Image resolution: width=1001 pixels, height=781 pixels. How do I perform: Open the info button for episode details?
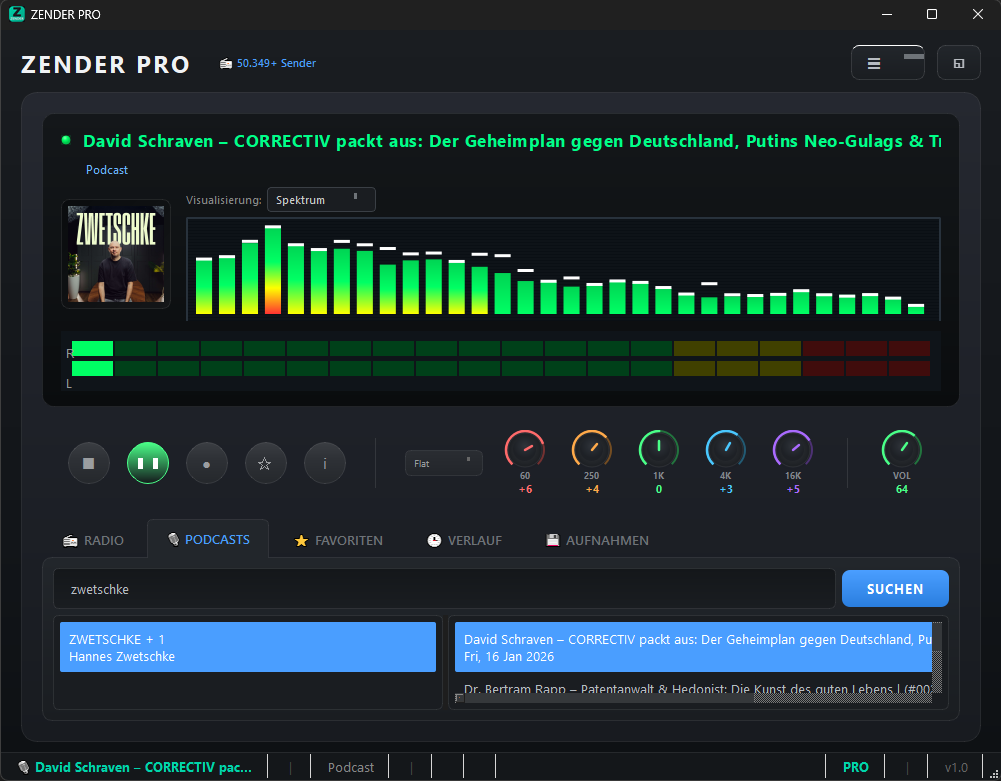pos(325,463)
